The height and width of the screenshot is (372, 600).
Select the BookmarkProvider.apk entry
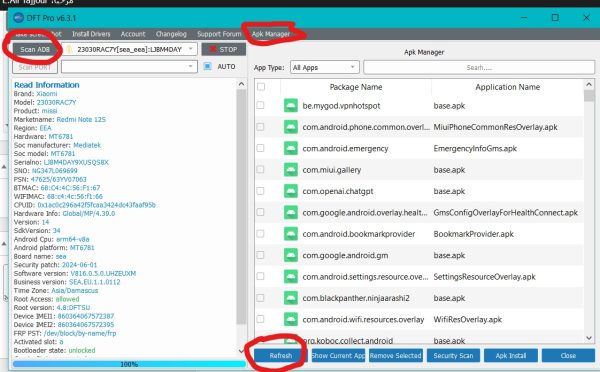[473, 234]
